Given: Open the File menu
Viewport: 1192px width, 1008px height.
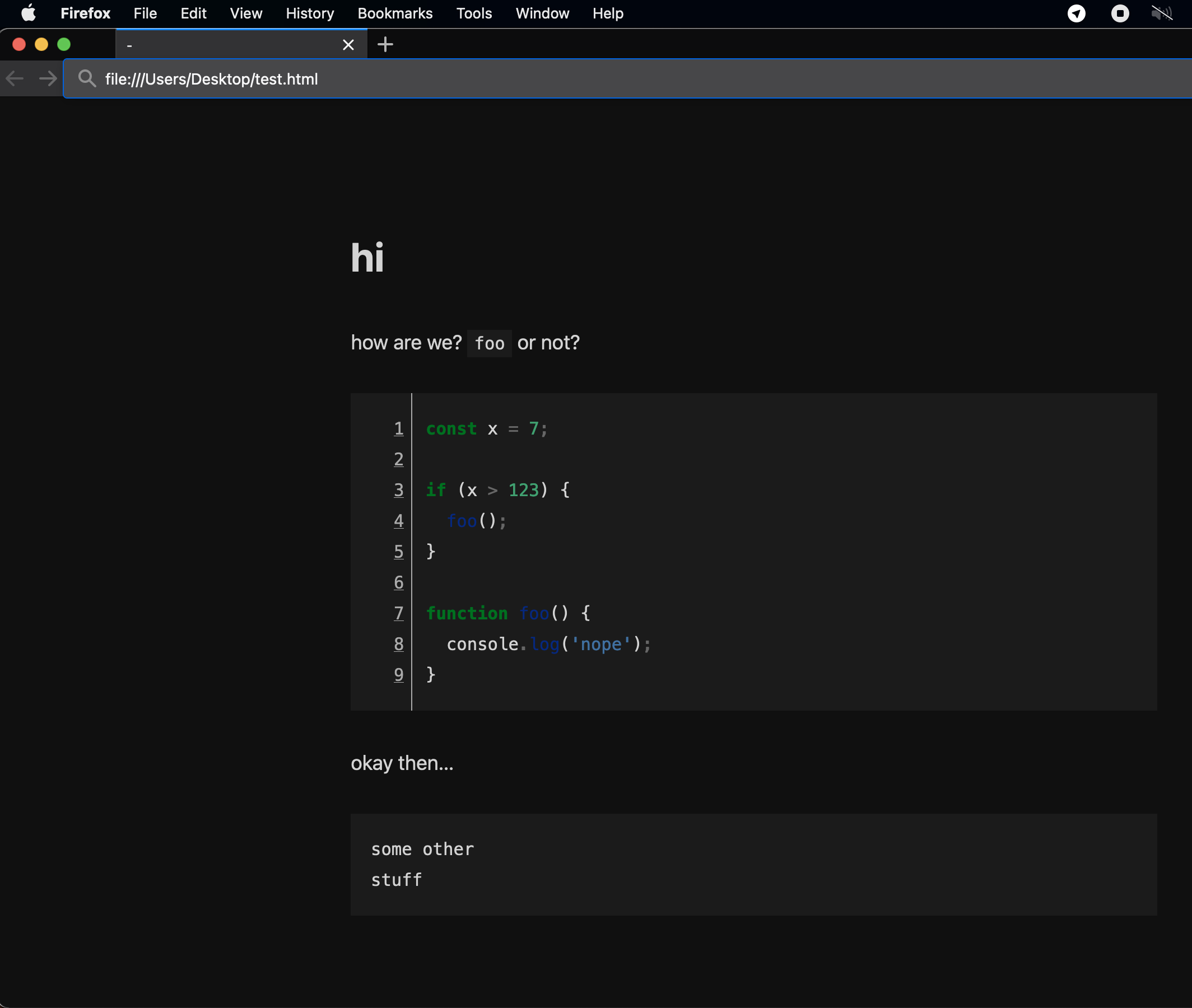Looking at the screenshot, I should pyautogui.click(x=145, y=13).
